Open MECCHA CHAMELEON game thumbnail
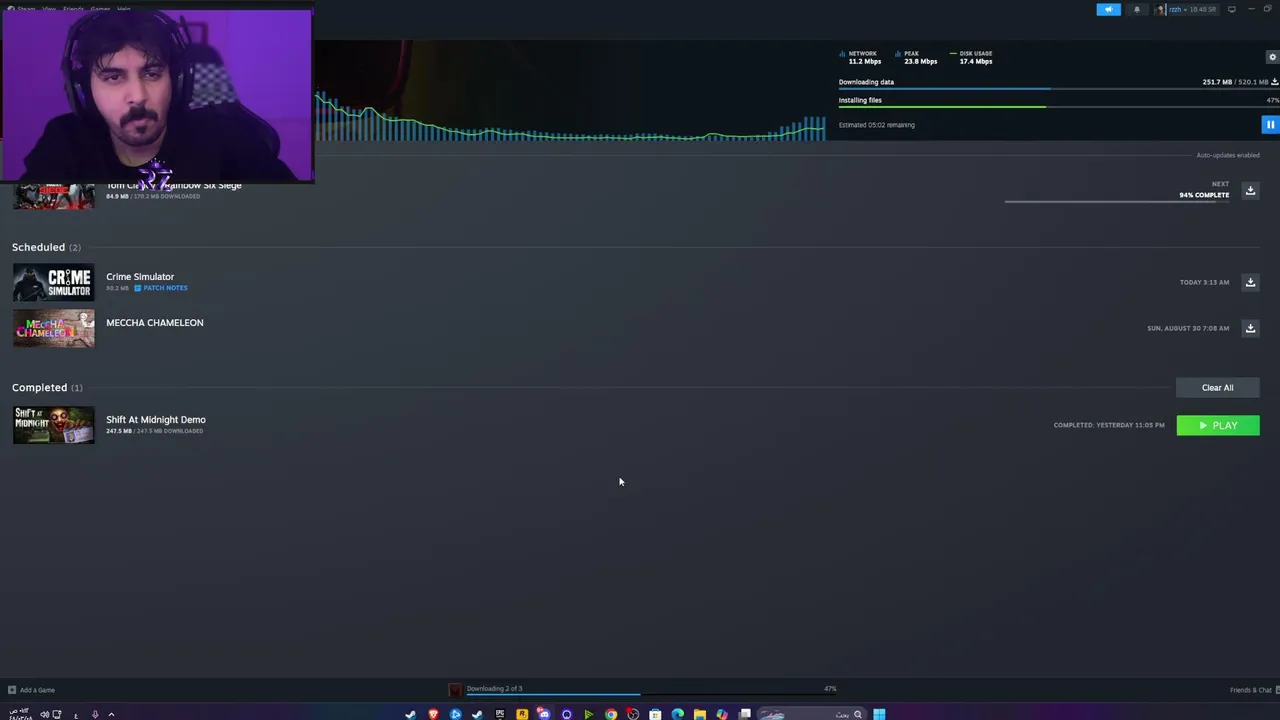 pyautogui.click(x=54, y=329)
